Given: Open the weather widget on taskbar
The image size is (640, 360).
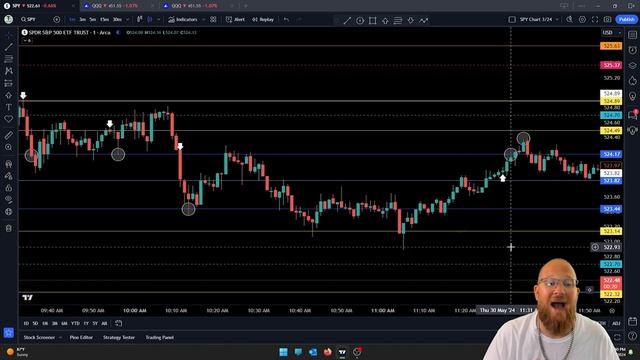Looking at the screenshot, I should pos(18,352).
